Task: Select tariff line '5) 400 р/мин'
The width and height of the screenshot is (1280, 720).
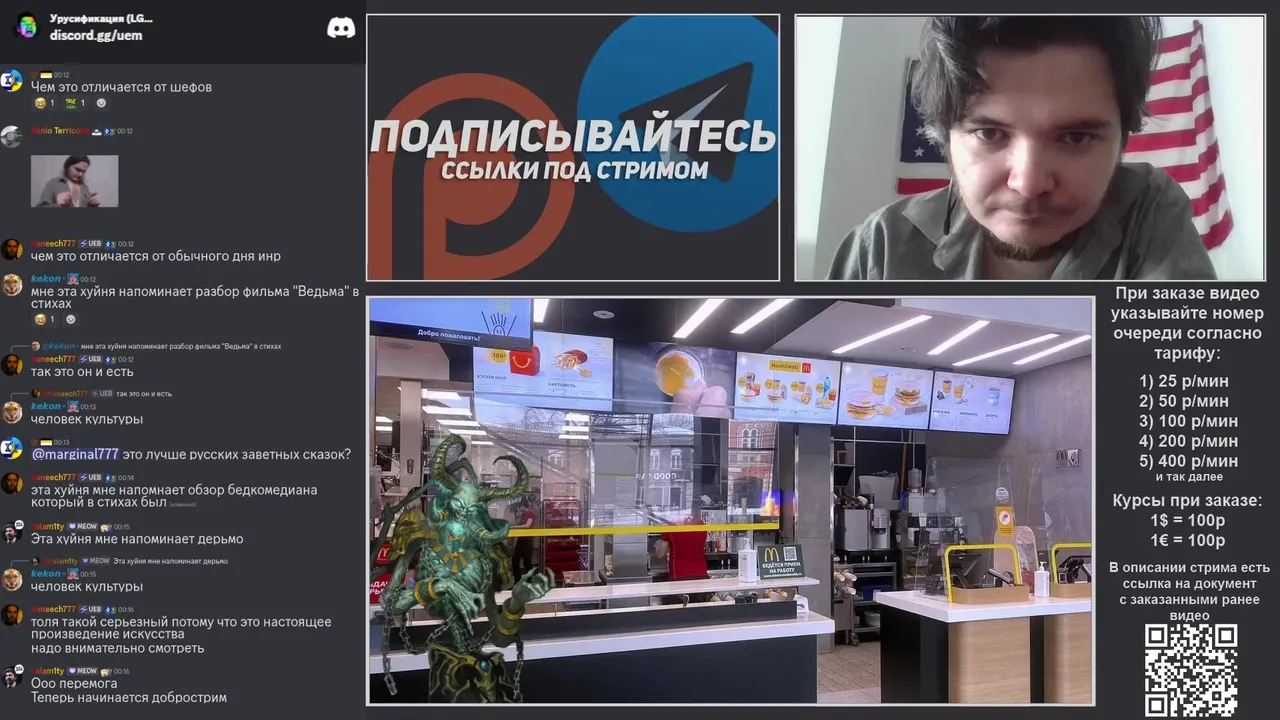Action: (1188, 461)
